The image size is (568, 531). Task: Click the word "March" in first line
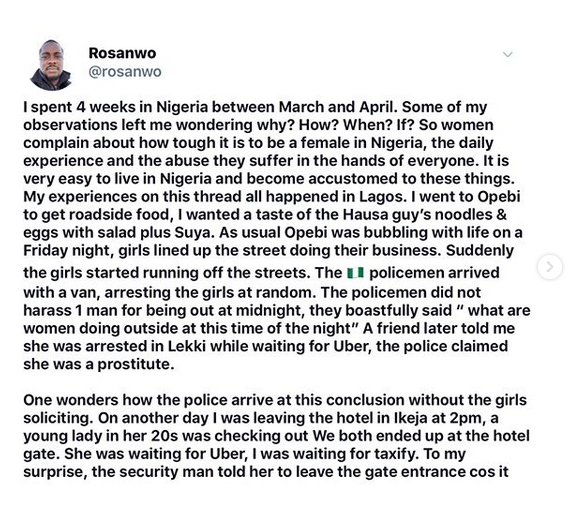[301, 107]
